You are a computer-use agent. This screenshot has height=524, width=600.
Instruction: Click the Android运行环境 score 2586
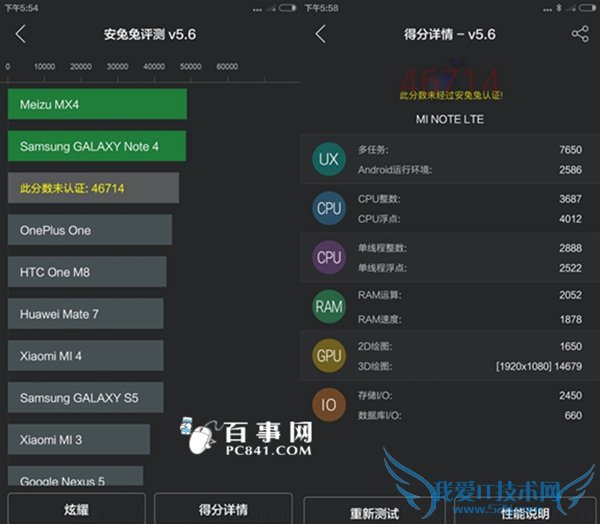coord(570,170)
